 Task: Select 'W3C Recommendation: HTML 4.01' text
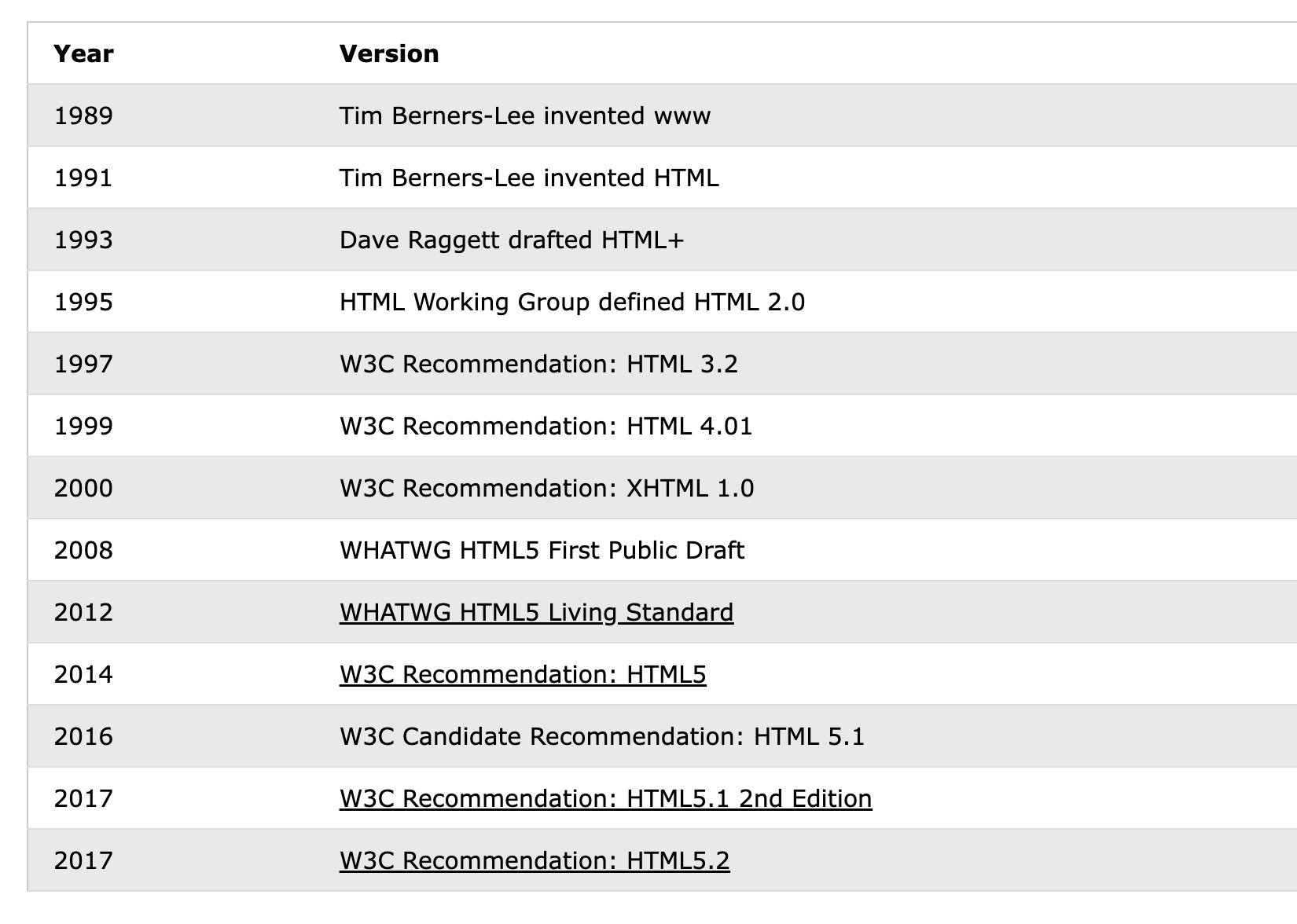[546, 426]
